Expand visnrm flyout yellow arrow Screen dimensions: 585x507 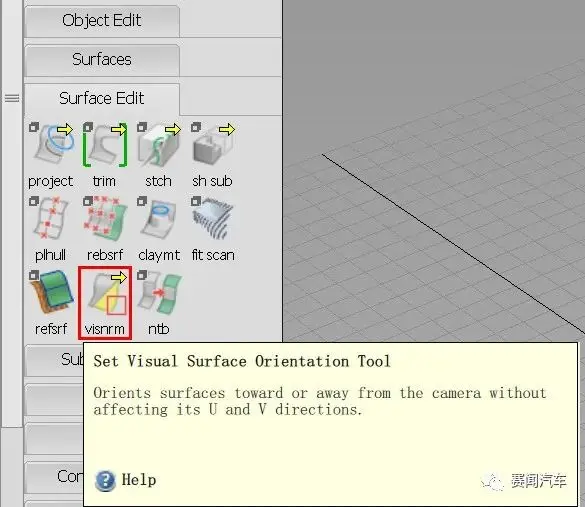(x=119, y=278)
